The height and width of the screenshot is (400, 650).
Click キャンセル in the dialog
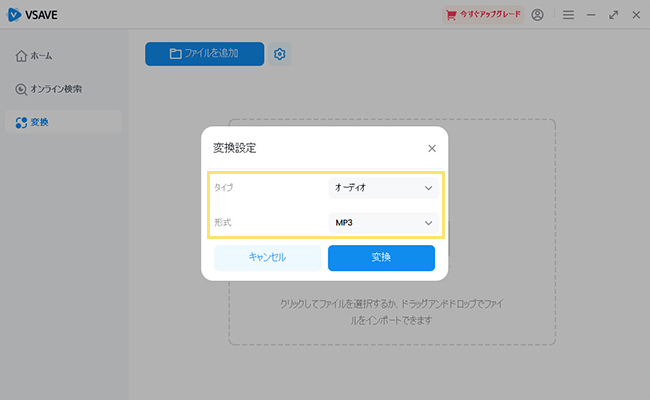tap(267, 258)
